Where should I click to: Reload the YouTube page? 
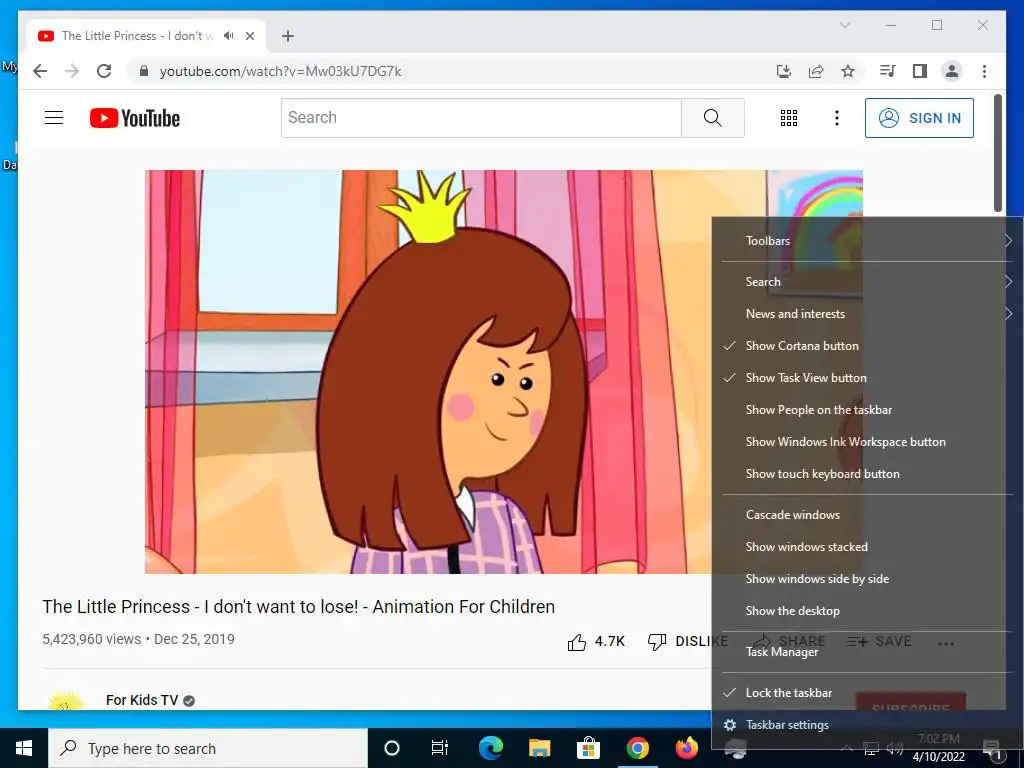[104, 71]
